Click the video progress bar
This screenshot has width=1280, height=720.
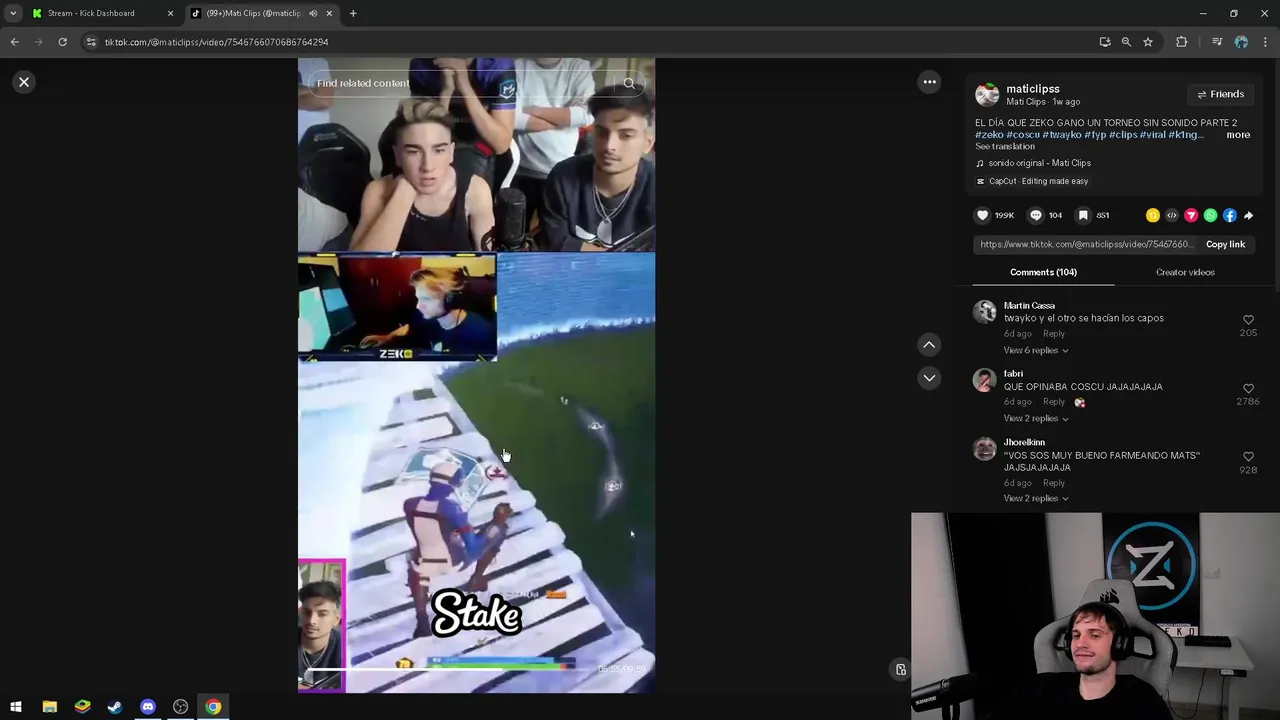[x=447, y=668]
